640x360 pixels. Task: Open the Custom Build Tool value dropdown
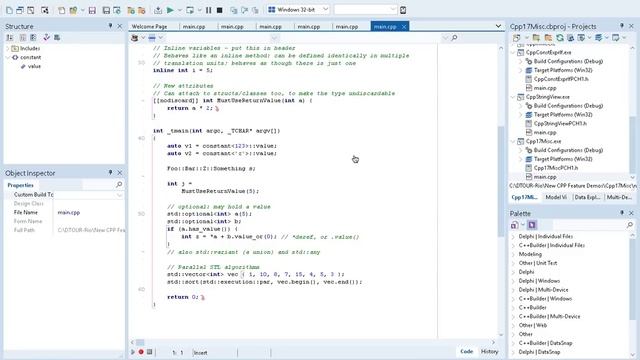[x=119, y=195]
